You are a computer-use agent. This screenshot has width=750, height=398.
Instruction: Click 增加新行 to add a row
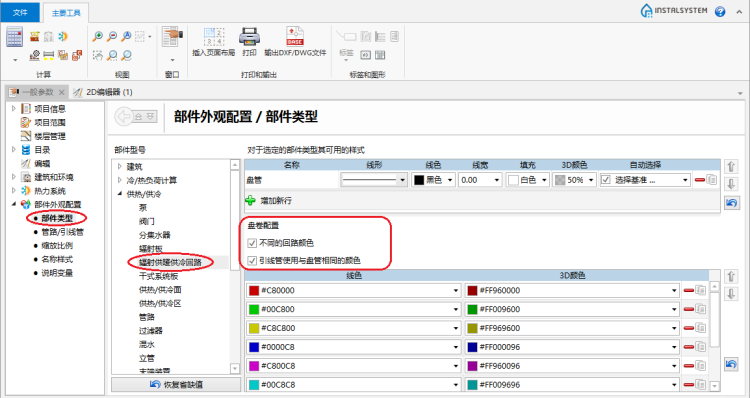[276, 200]
